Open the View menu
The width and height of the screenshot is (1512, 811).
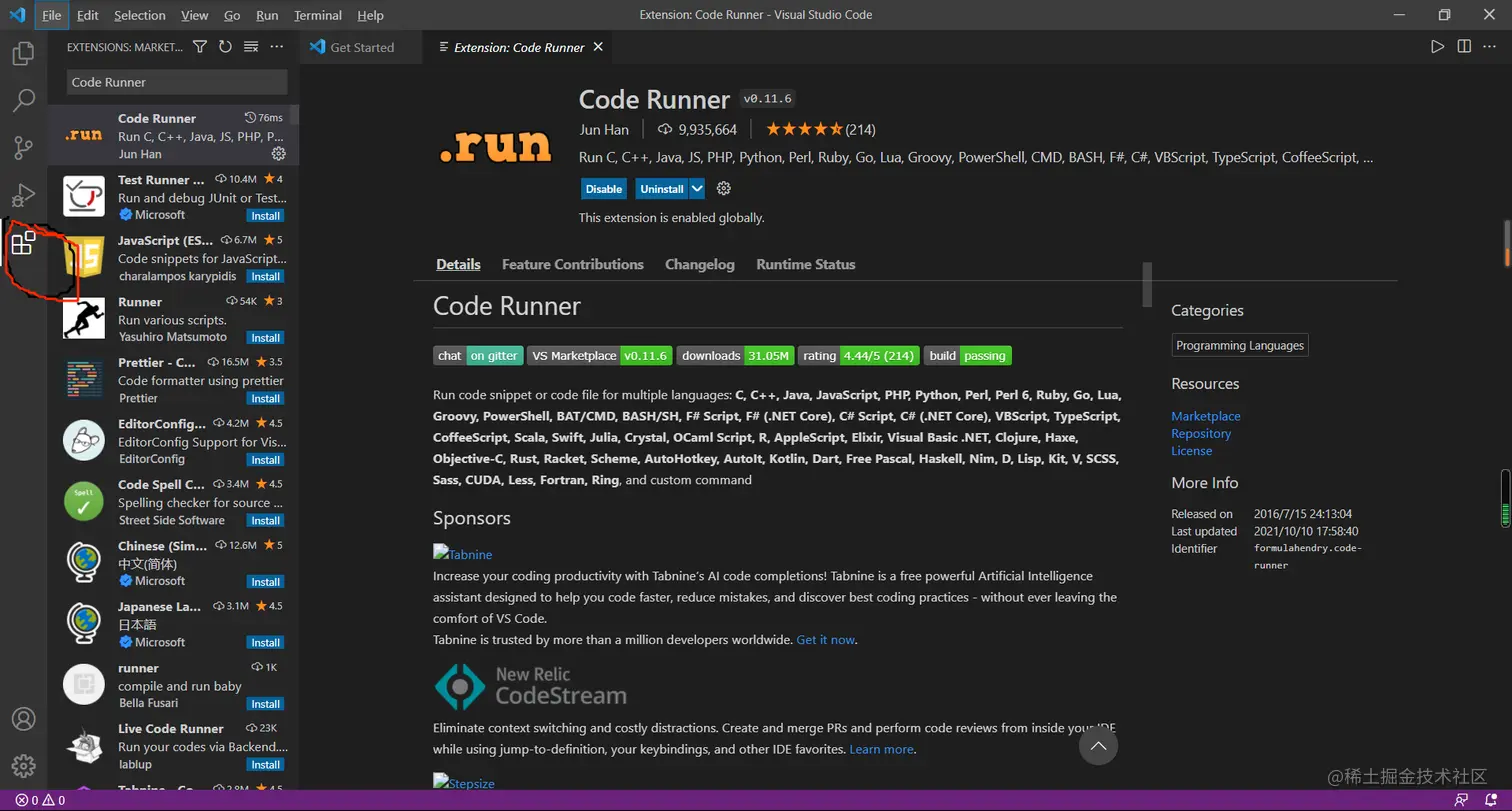195,15
